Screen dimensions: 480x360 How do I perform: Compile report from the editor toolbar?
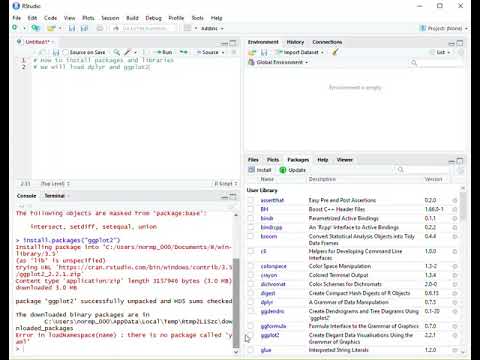pyautogui.click(x=144, y=52)
